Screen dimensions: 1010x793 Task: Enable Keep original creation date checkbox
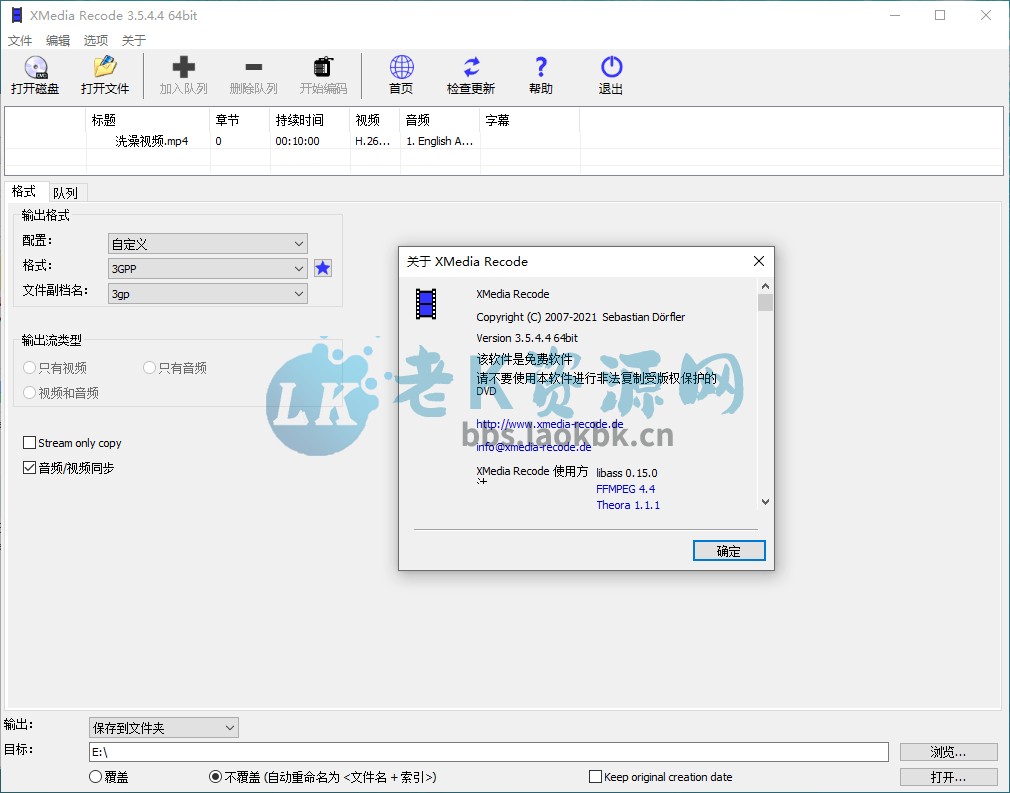[596, 777]
